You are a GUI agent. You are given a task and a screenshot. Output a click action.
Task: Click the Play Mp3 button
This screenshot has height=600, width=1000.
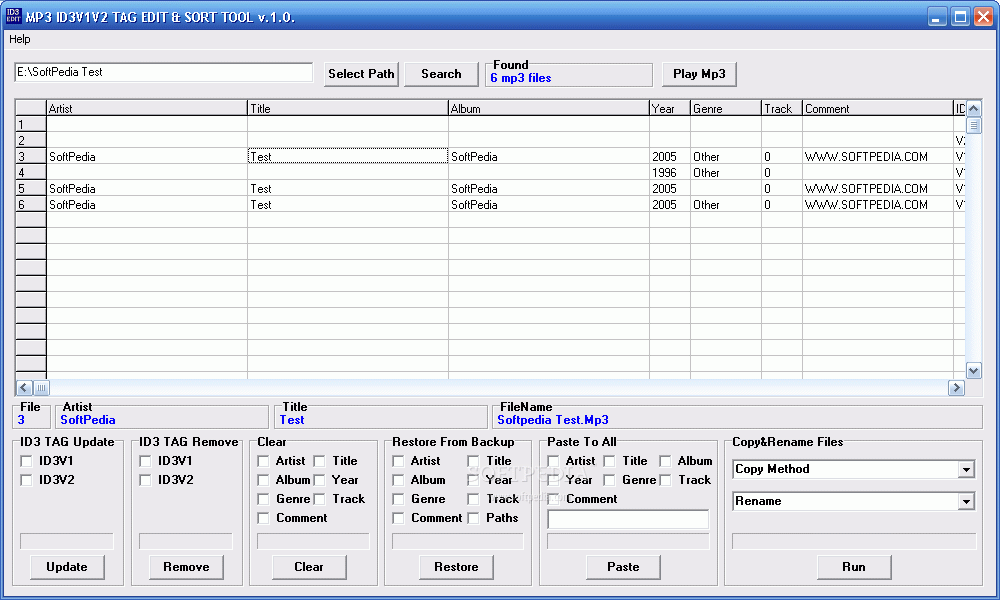[x=699, y=74]
